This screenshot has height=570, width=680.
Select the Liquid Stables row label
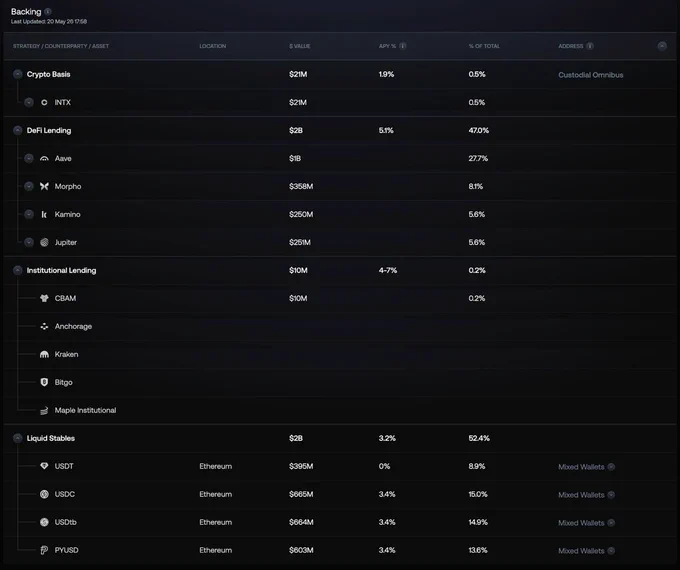click(51, 438)
